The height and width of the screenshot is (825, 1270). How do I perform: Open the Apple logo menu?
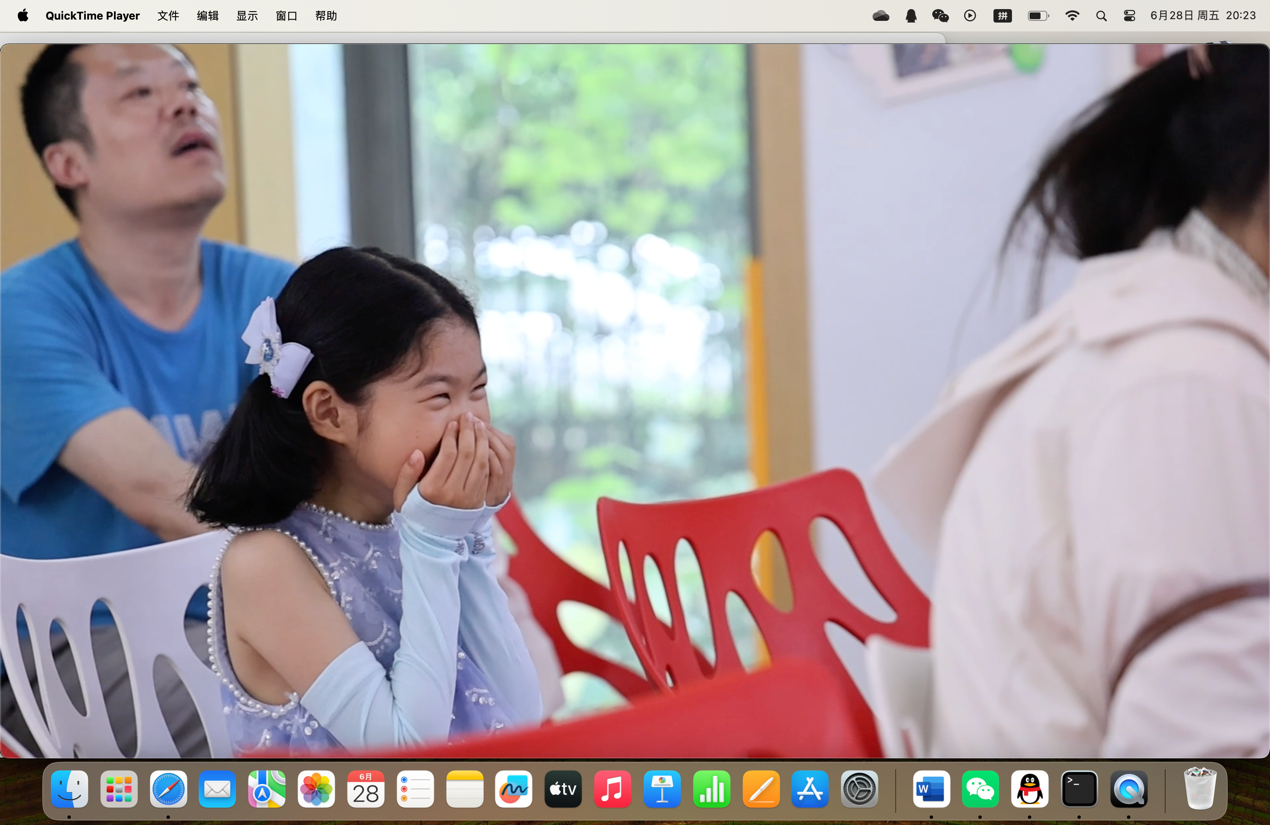[x=23, y=16]
